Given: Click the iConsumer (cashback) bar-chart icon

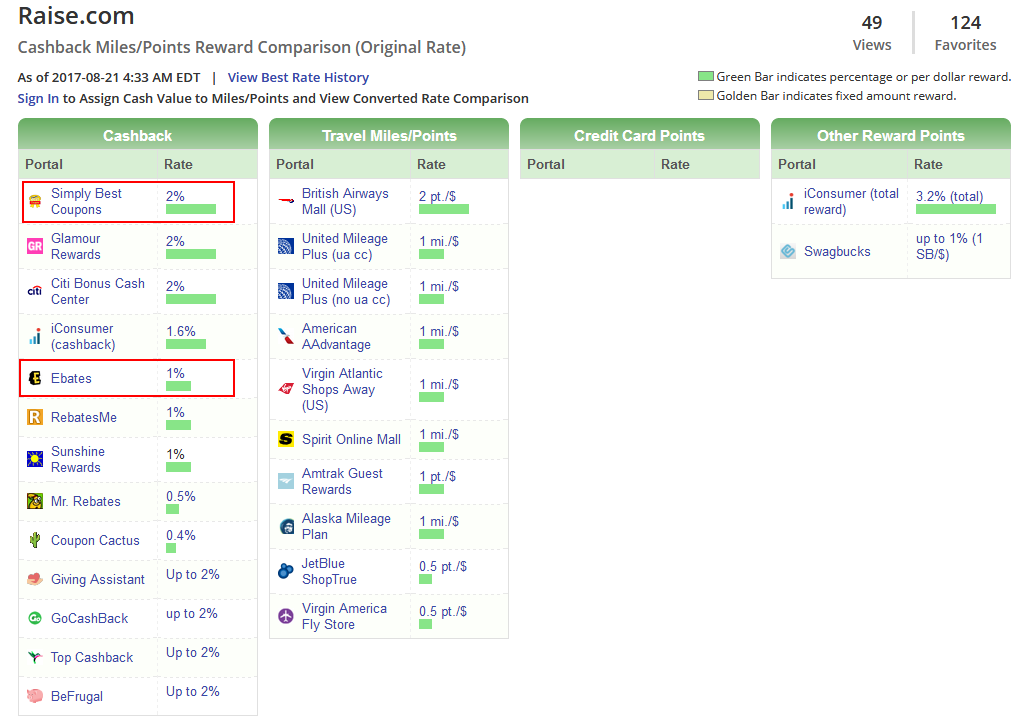Looking at the screenshot, I should (35, 336).
